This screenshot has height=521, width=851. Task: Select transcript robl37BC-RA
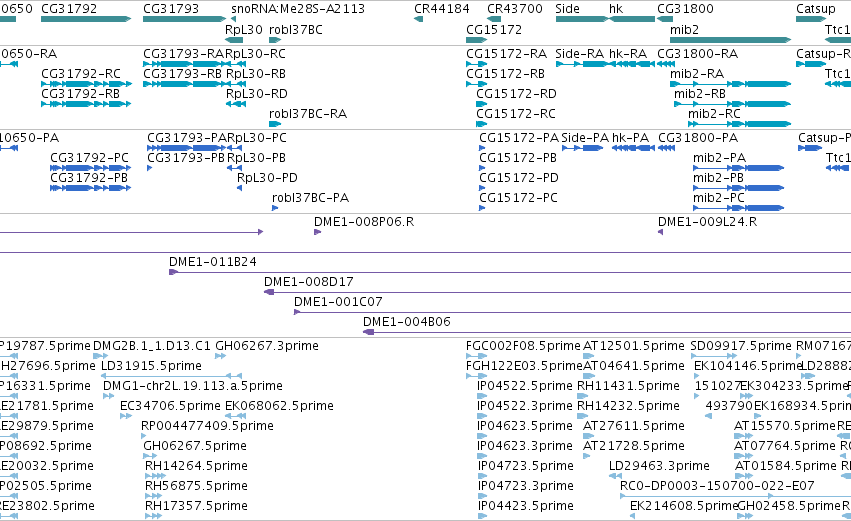[308, 114]
